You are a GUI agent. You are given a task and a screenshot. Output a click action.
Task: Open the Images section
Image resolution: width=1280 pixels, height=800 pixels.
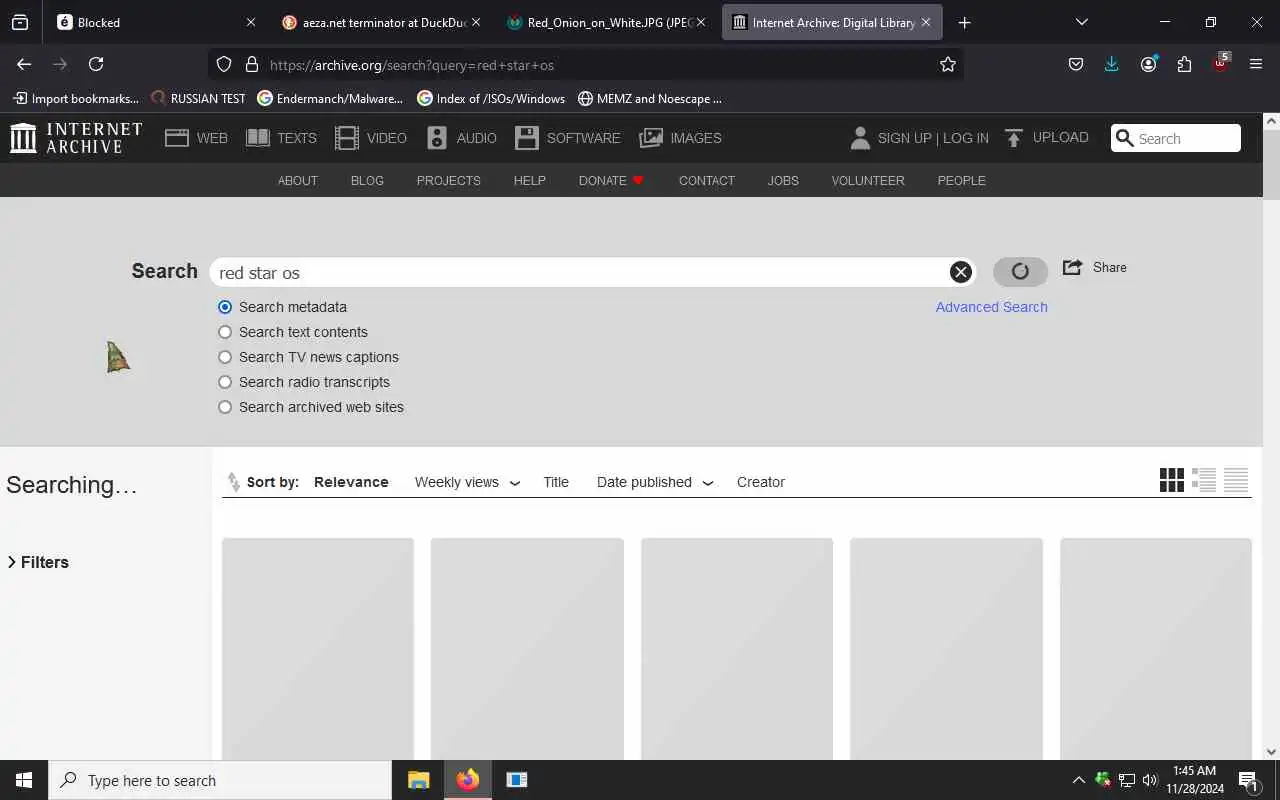680,138
